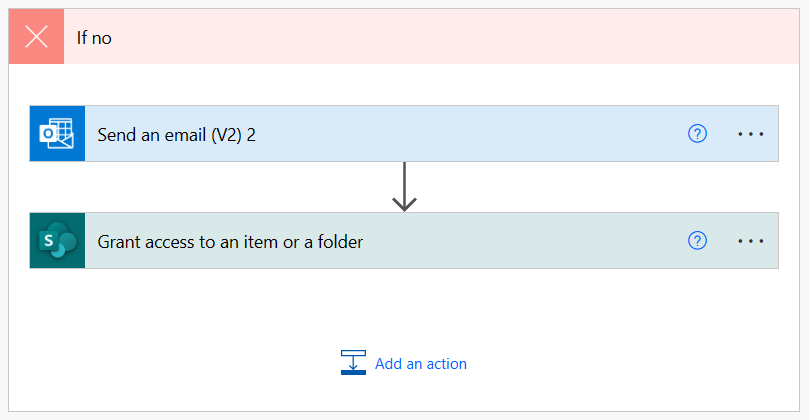Open ellipsis menu for Send an email (V2) 2
Screen dimensions: 809x420
(x=751, y=134)
